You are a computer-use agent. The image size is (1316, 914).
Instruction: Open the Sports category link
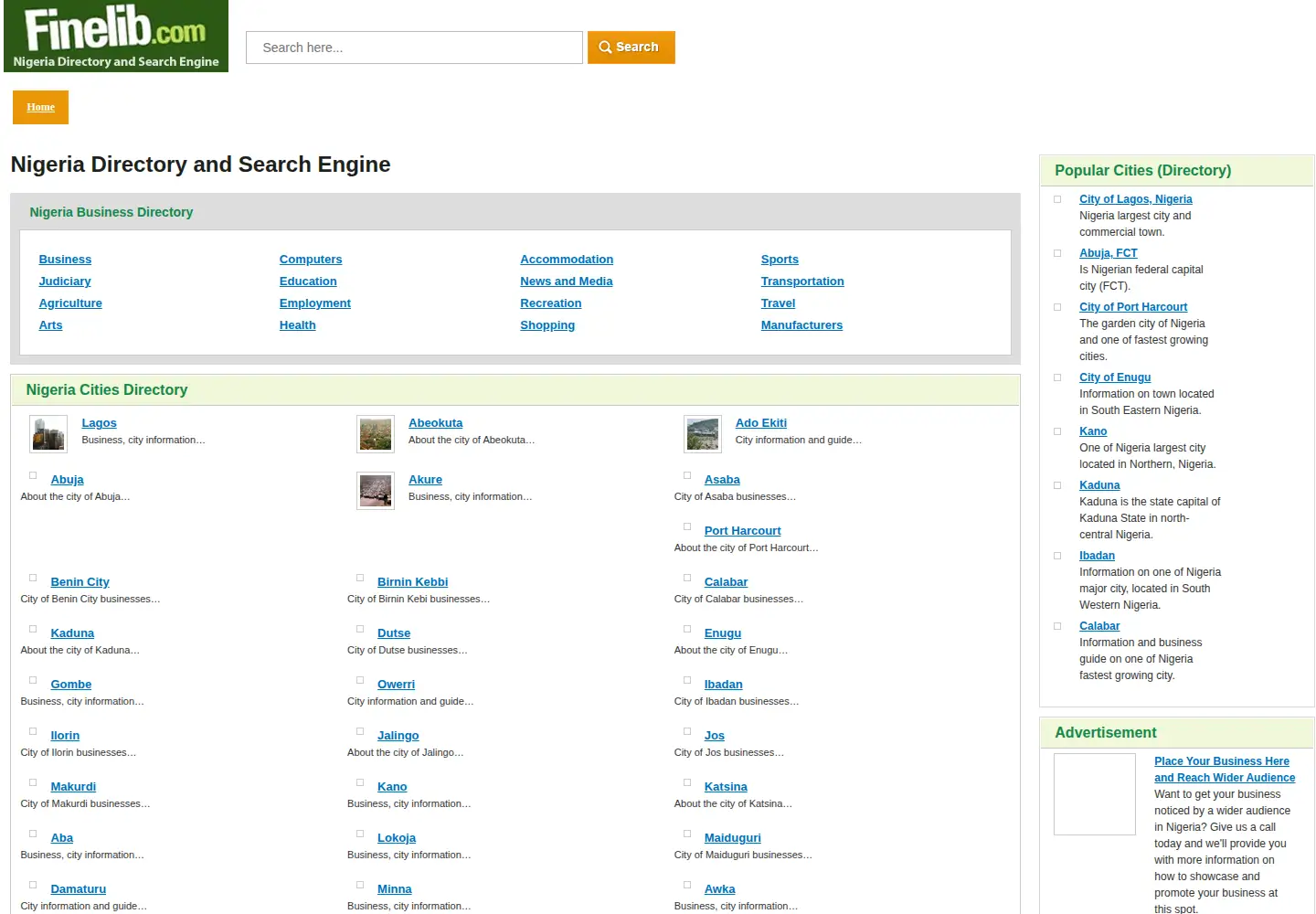click(780, 260)
